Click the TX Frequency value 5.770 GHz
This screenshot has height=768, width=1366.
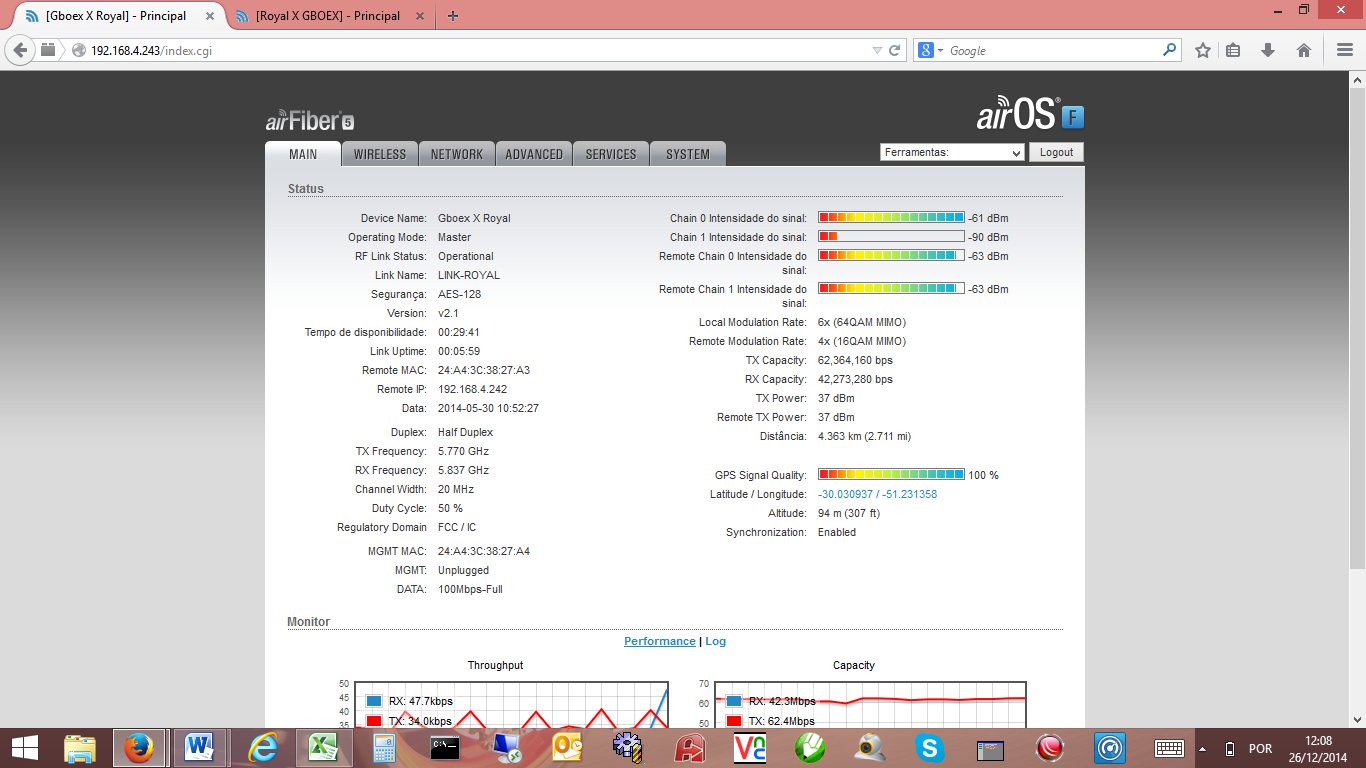(x=463, y=451)
